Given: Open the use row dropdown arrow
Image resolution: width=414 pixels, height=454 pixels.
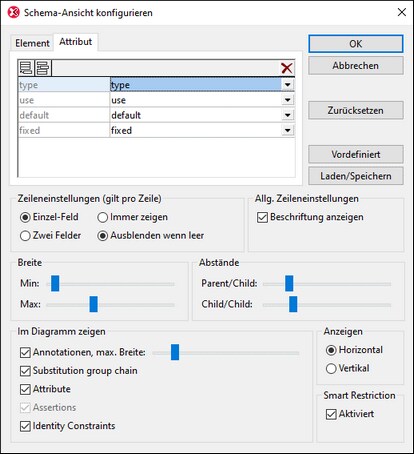Looking at the screenshot, I should pyautogui.click(x=288, y=100).
